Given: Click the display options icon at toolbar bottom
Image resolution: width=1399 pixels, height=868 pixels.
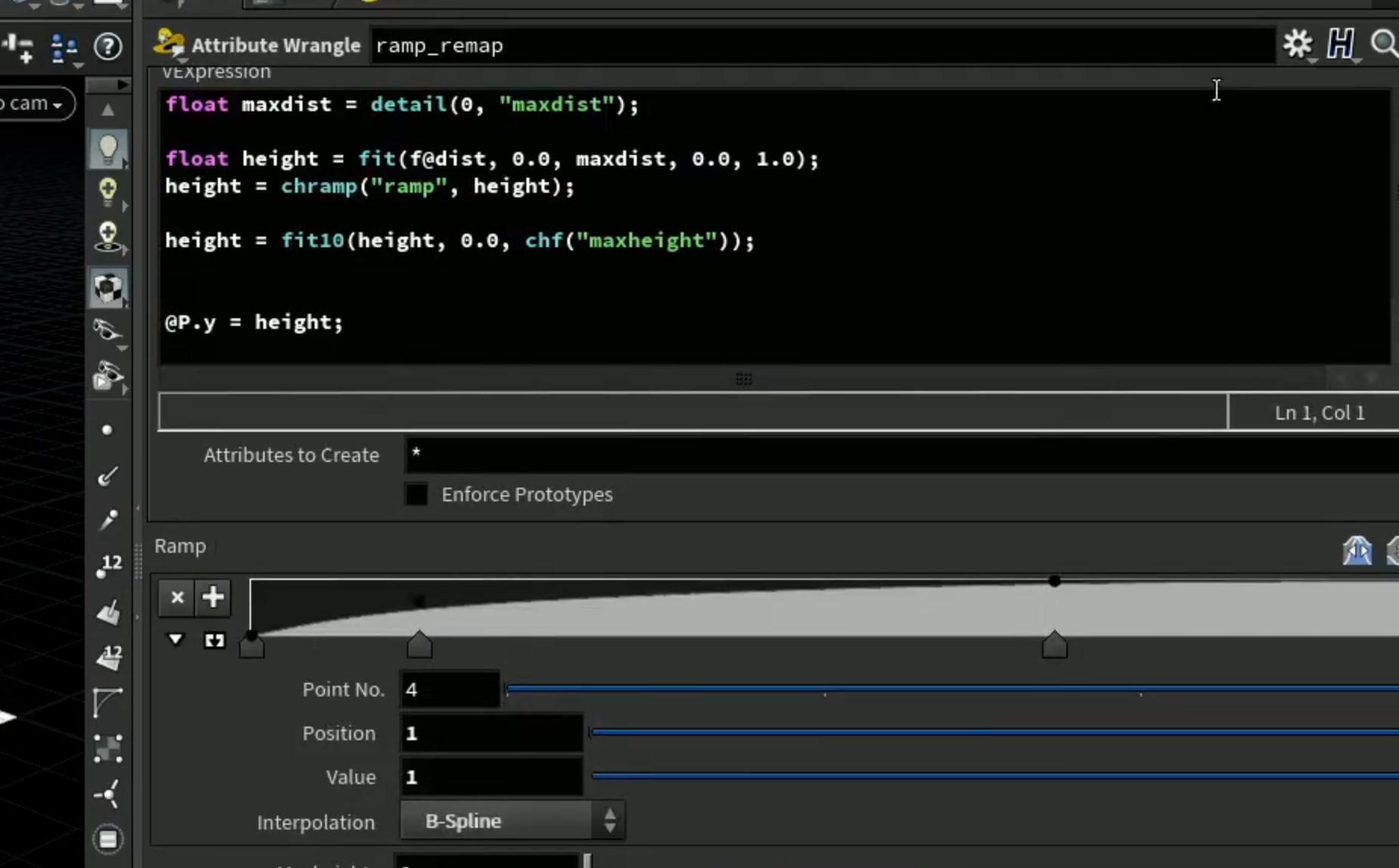Looking at the screenshot, I should 108,839.
